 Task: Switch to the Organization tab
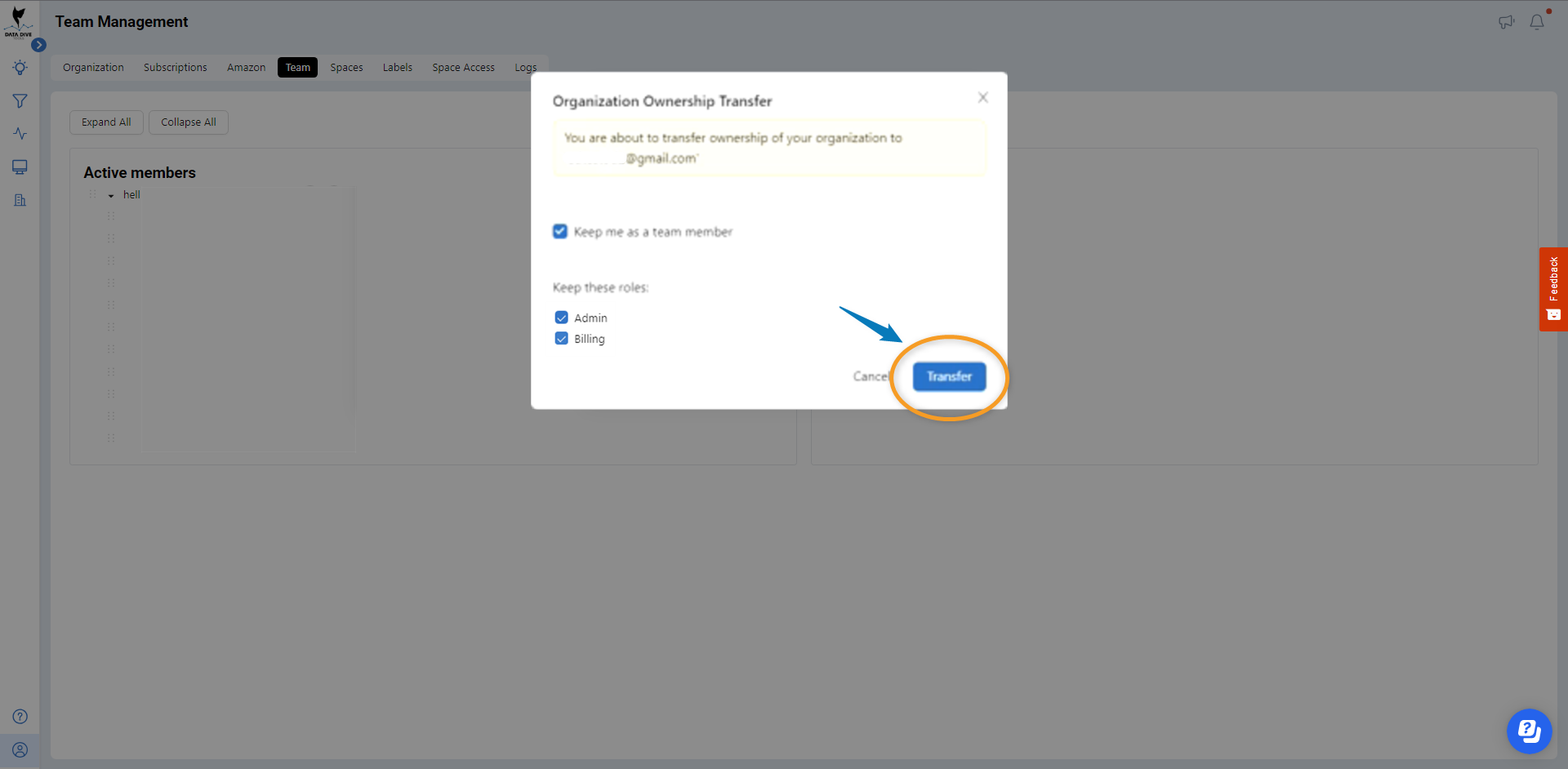pos(93,68)
